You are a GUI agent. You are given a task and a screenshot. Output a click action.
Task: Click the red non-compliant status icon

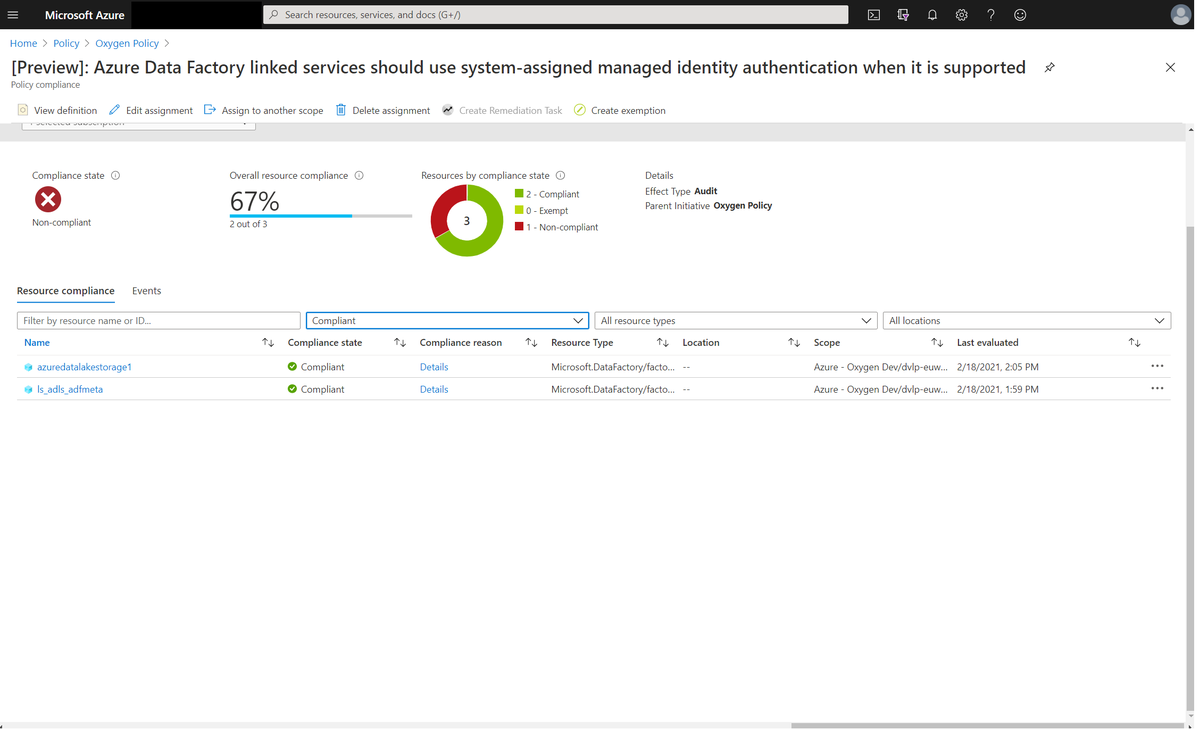point(48,199)
